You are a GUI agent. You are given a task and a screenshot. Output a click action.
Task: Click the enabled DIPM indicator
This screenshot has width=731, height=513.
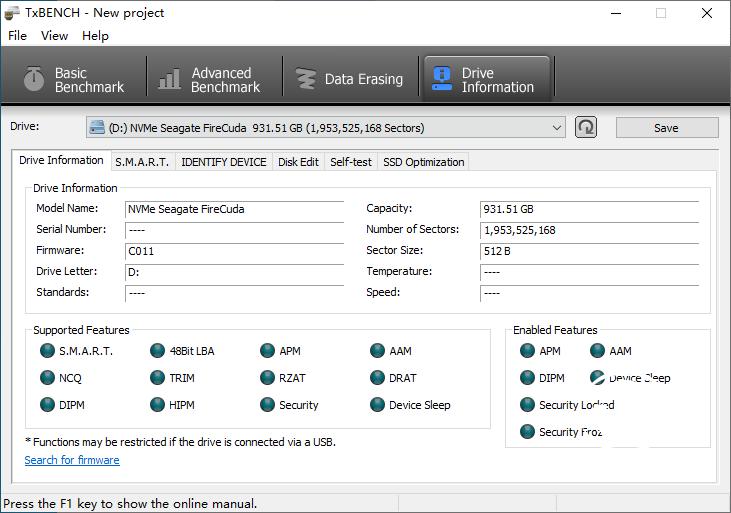527,378
